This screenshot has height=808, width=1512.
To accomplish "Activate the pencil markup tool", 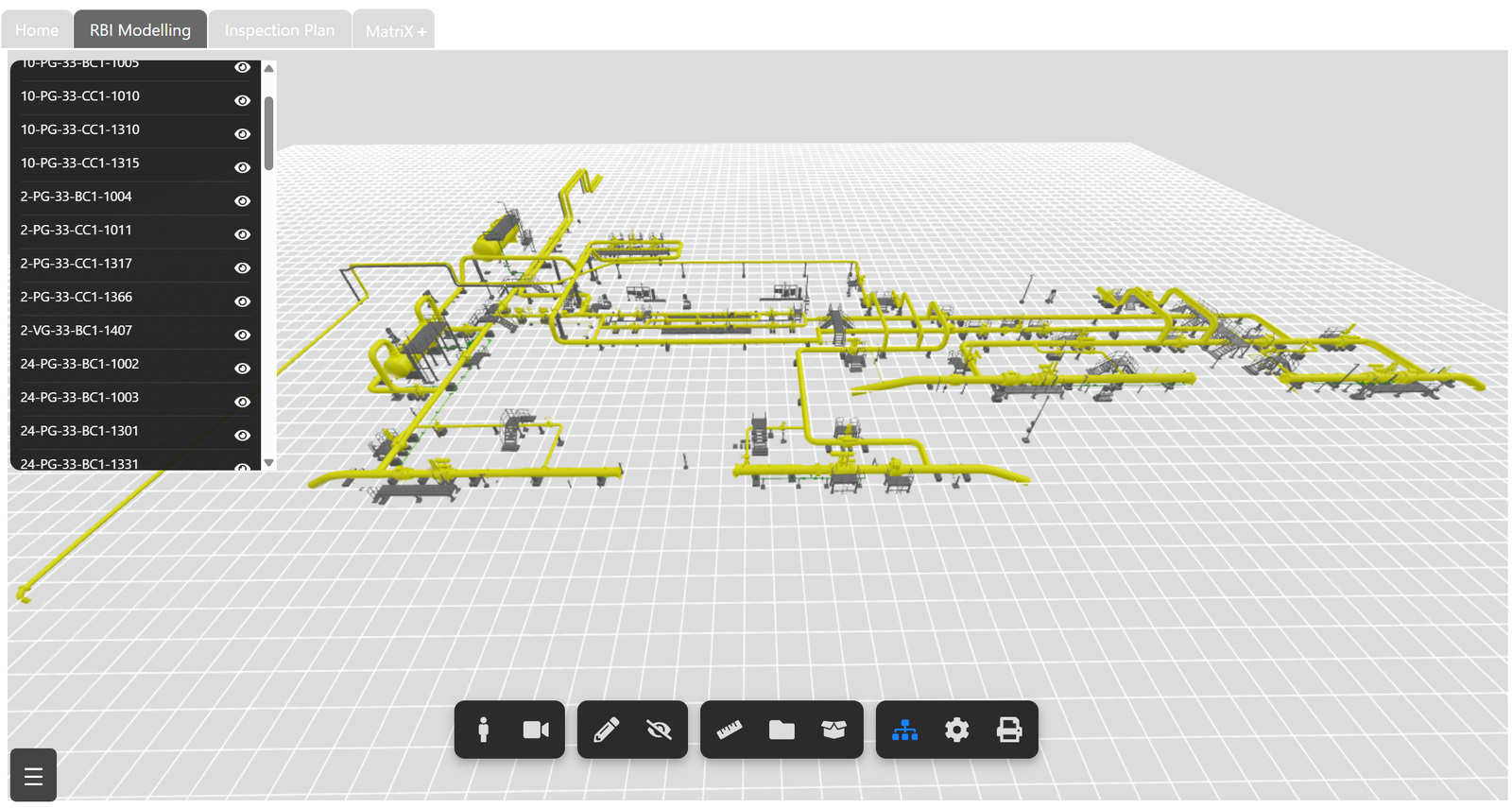I will pos(606,730).
